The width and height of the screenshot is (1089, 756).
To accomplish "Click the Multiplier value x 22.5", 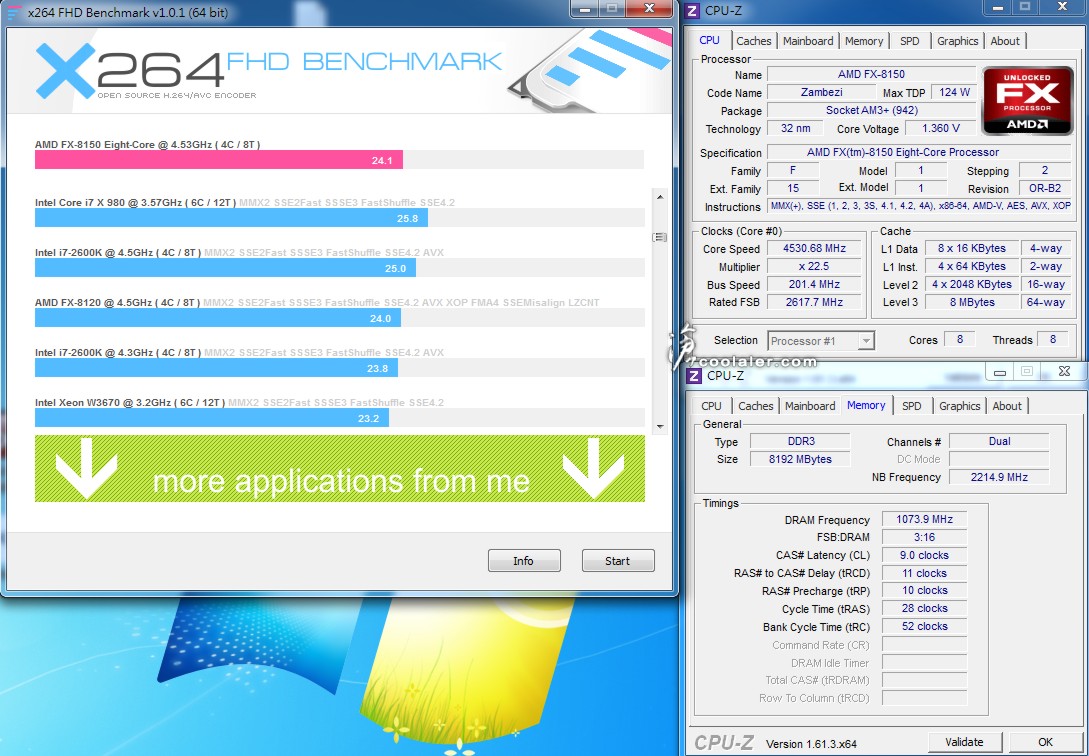I will coord(814,267).
